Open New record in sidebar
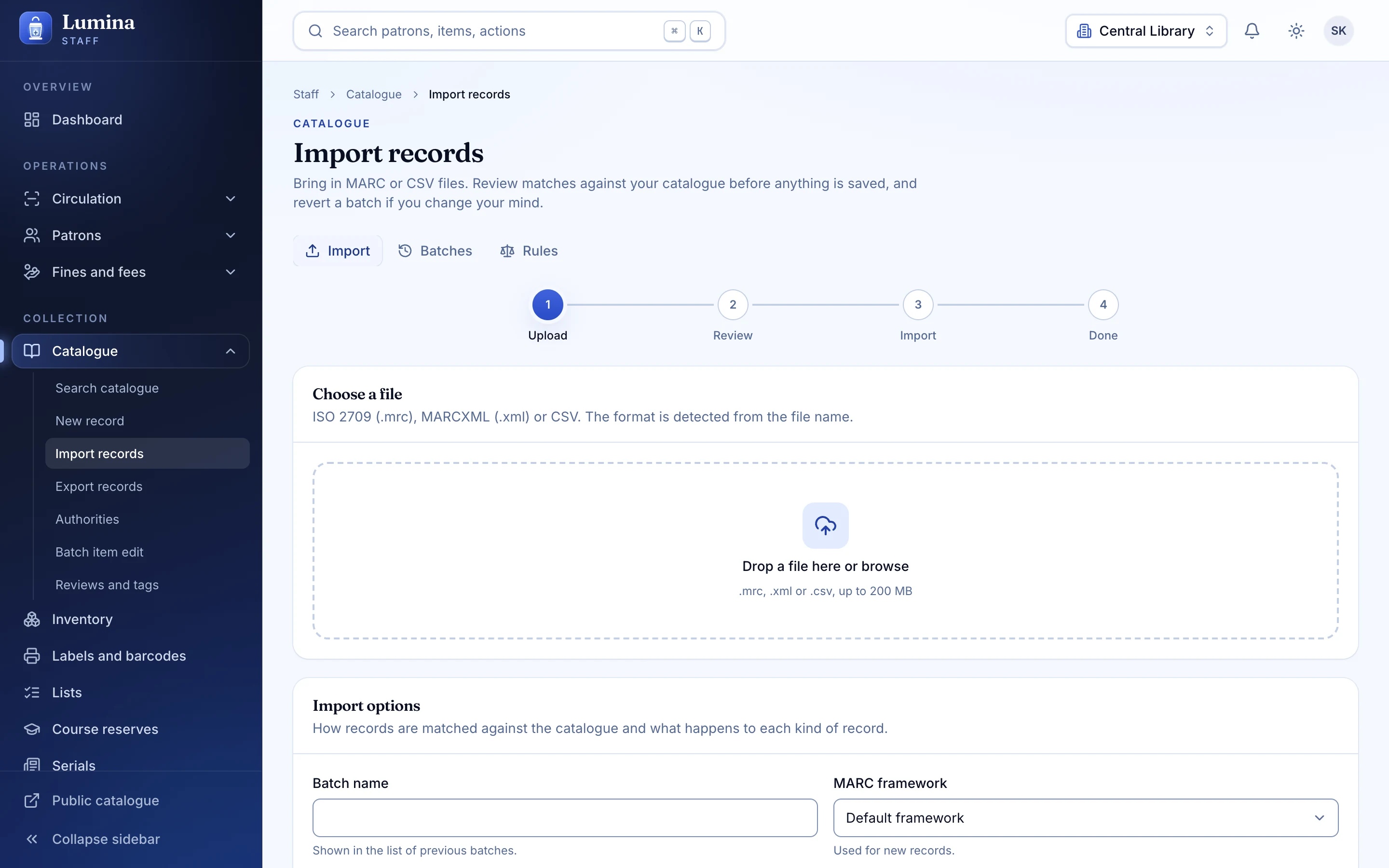This screenshot has height=868, width=1389. (x=148, y=421)
